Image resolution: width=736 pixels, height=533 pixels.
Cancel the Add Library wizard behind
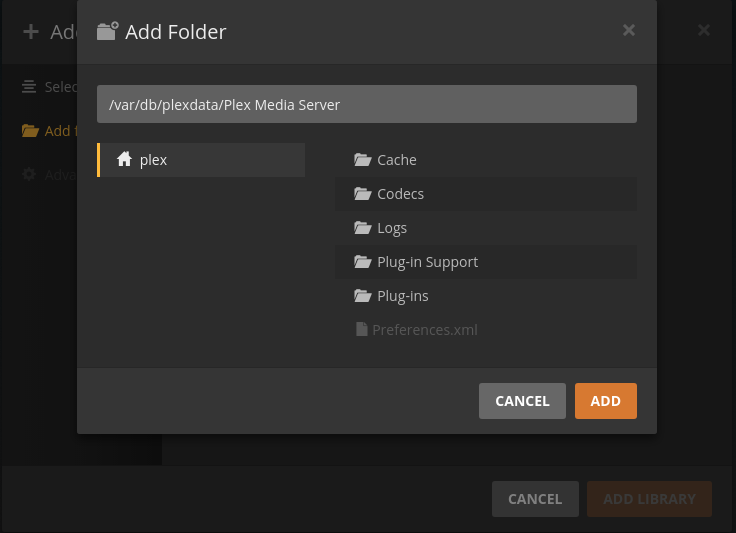click(x=535, y=499)
